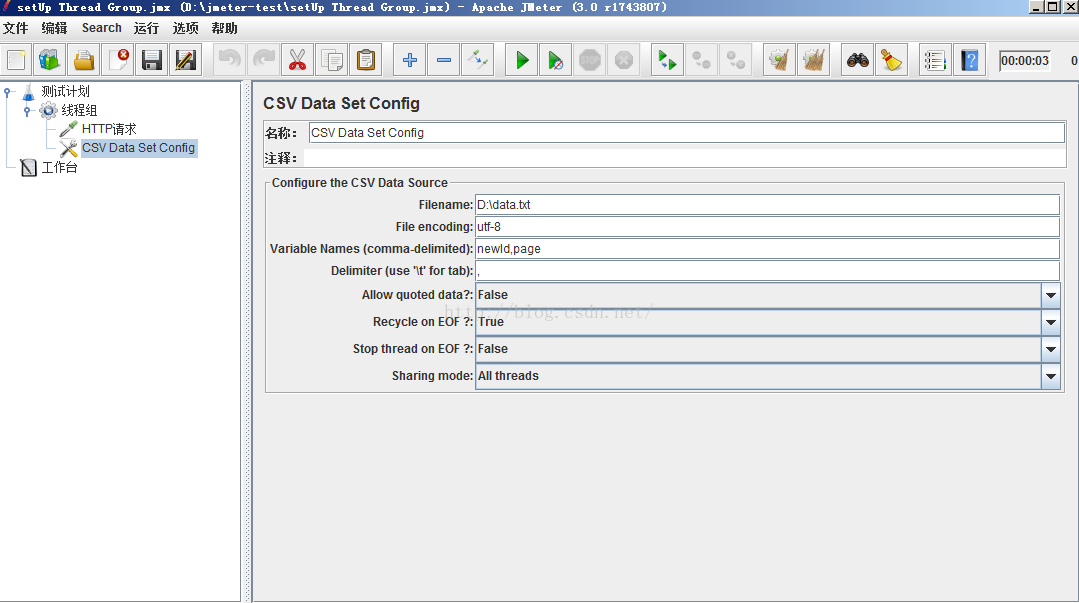Viewport: 1079px width, 603px height.
Task: Click the HTTP请求 sampler dropper icon
Action: coord(68,129)
